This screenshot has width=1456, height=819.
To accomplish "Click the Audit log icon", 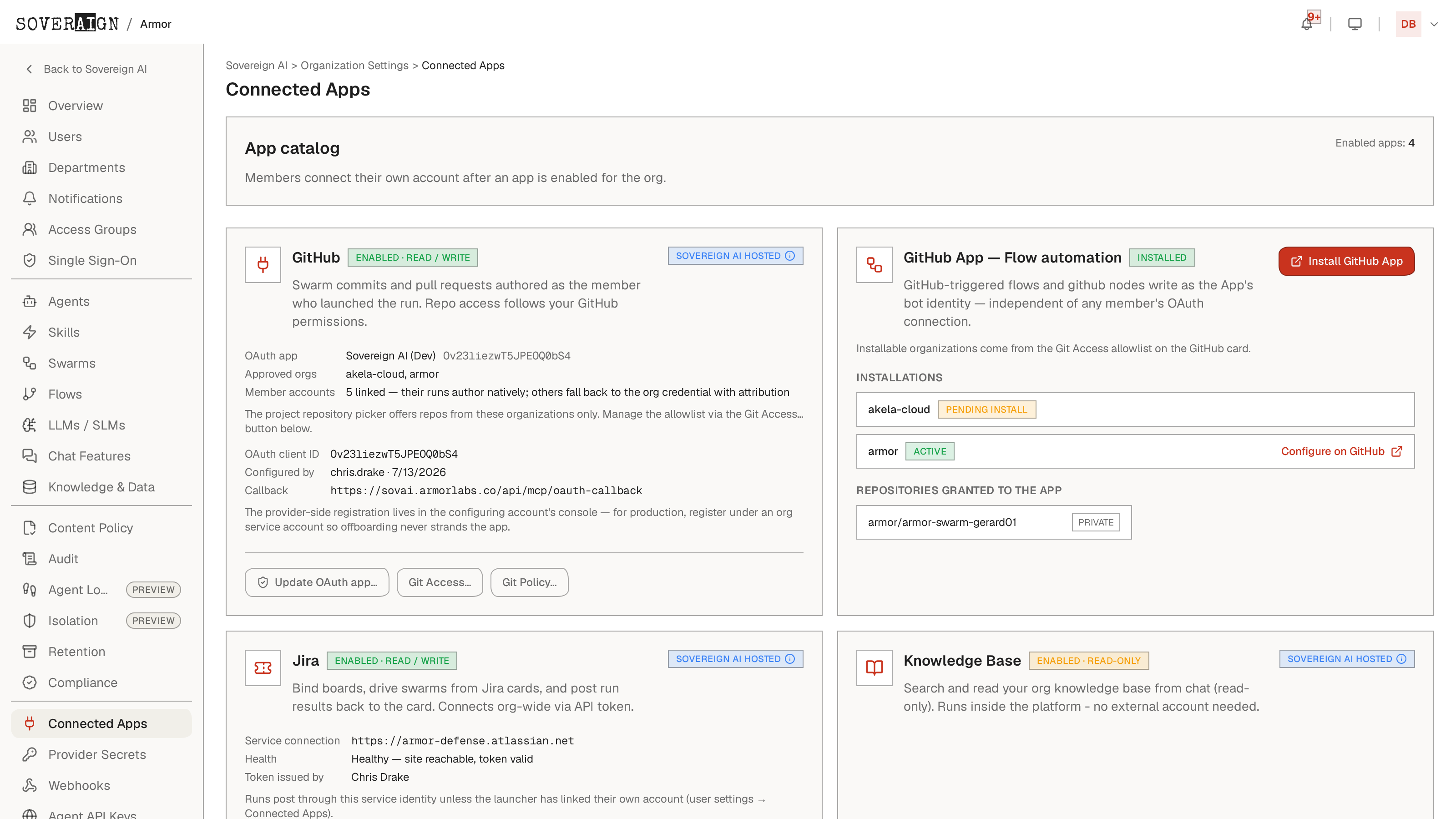I will coord(30,559).
